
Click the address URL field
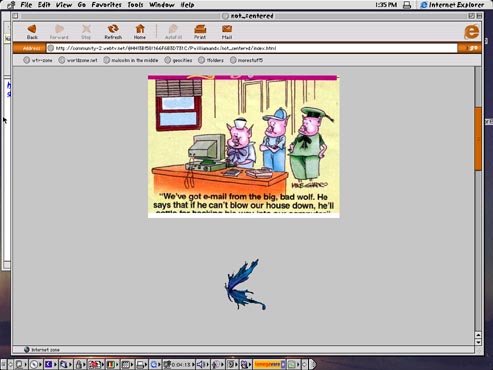pos(252,48)
